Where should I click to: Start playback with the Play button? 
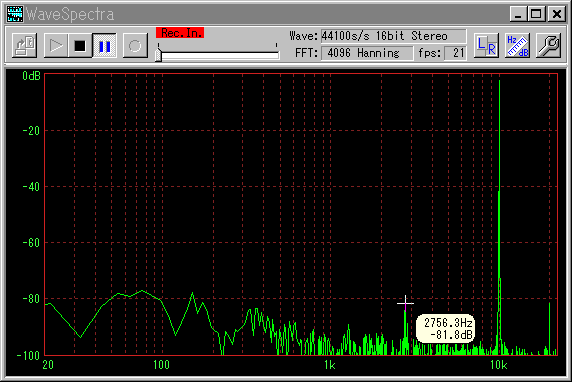tap(56, 46)
